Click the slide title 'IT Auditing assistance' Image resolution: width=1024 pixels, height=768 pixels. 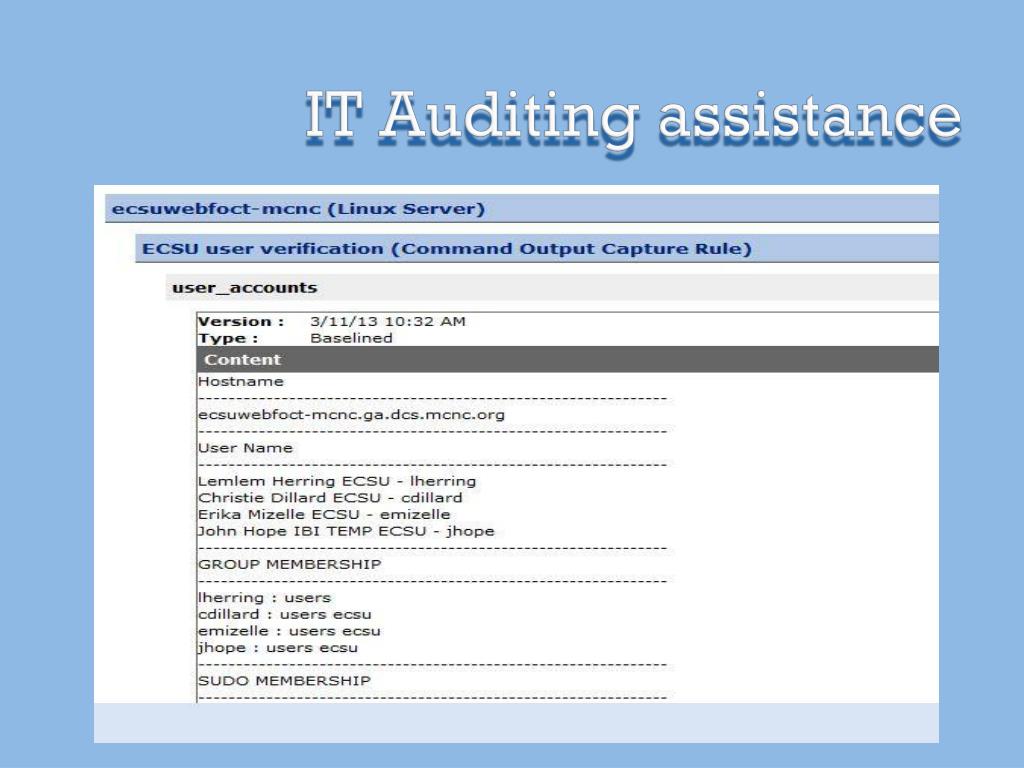[x=633, y=120]
